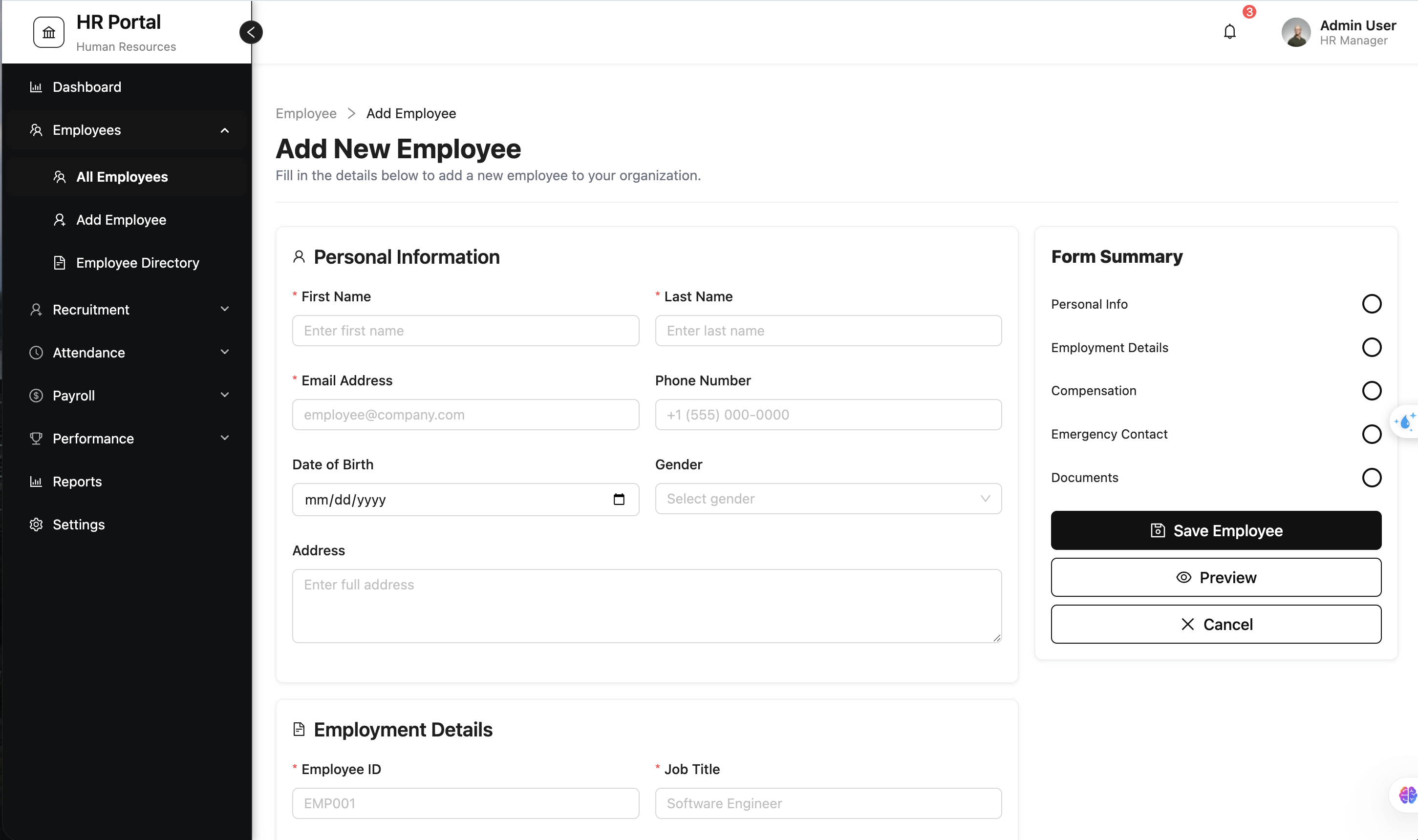Click the All Employees sidebar icon
Viewport: 1418px width, 840px height.
click(x=60, y=177)
